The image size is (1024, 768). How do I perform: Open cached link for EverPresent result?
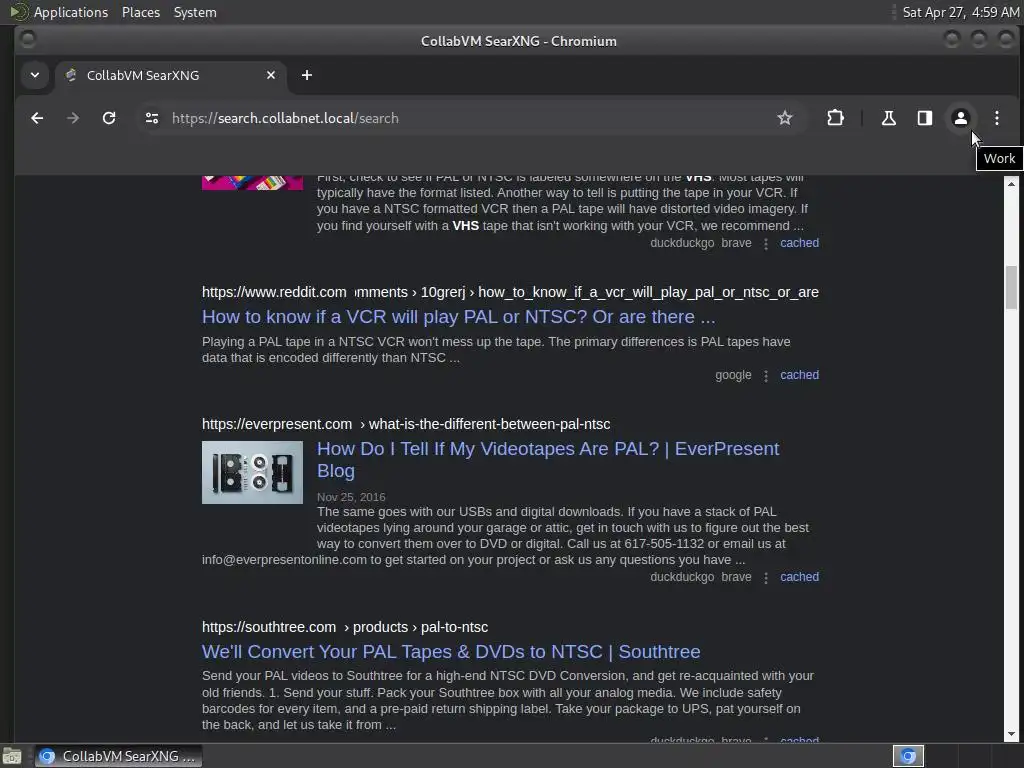point(799,577)
